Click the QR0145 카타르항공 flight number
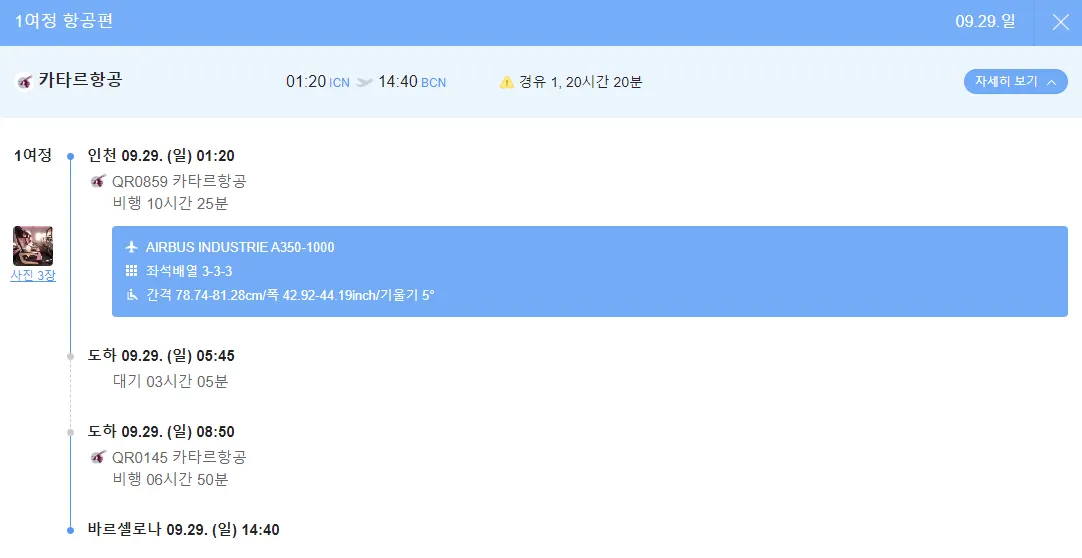Viewport: 1082px width, 558px height. [x=179, y=457]
